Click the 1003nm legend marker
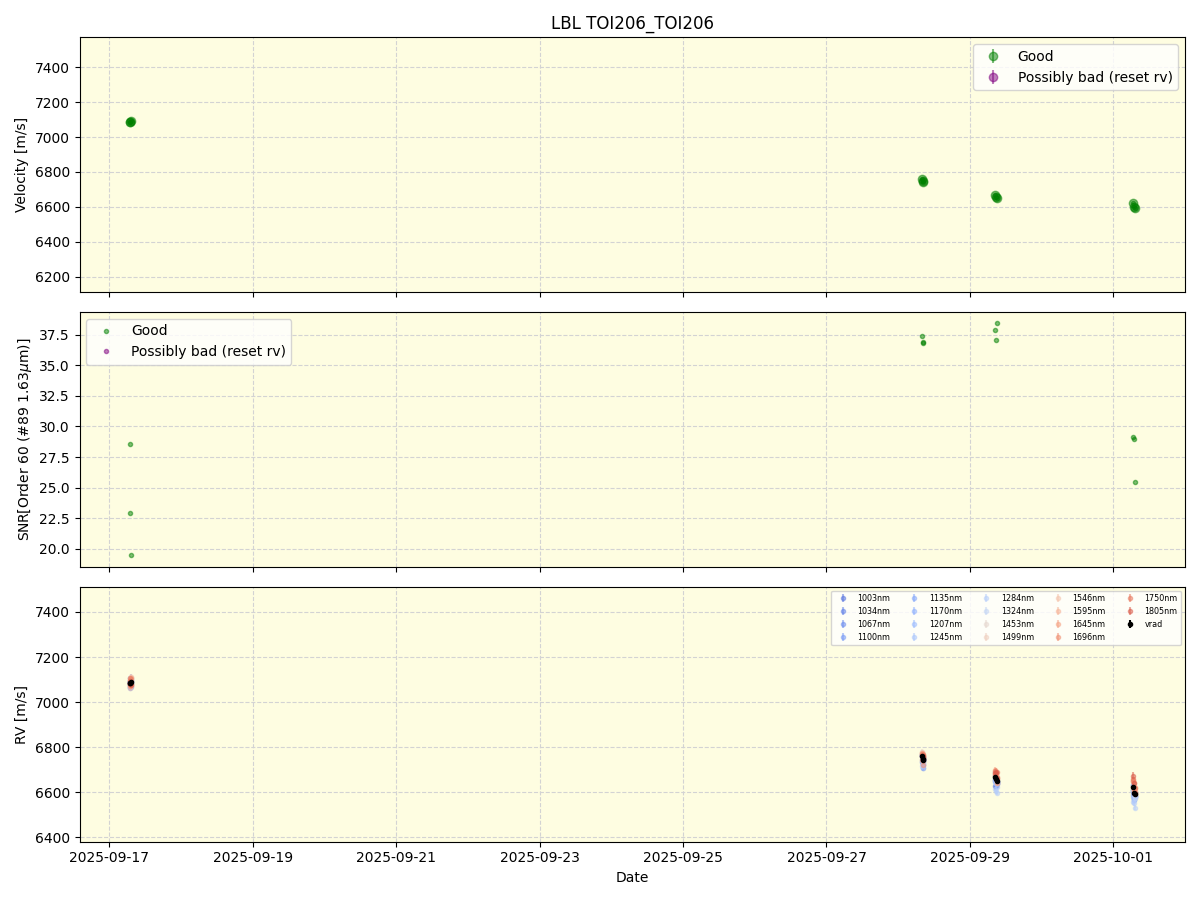Image resolution: width=1200 pixels, height=900 pixels. point(843,598)
